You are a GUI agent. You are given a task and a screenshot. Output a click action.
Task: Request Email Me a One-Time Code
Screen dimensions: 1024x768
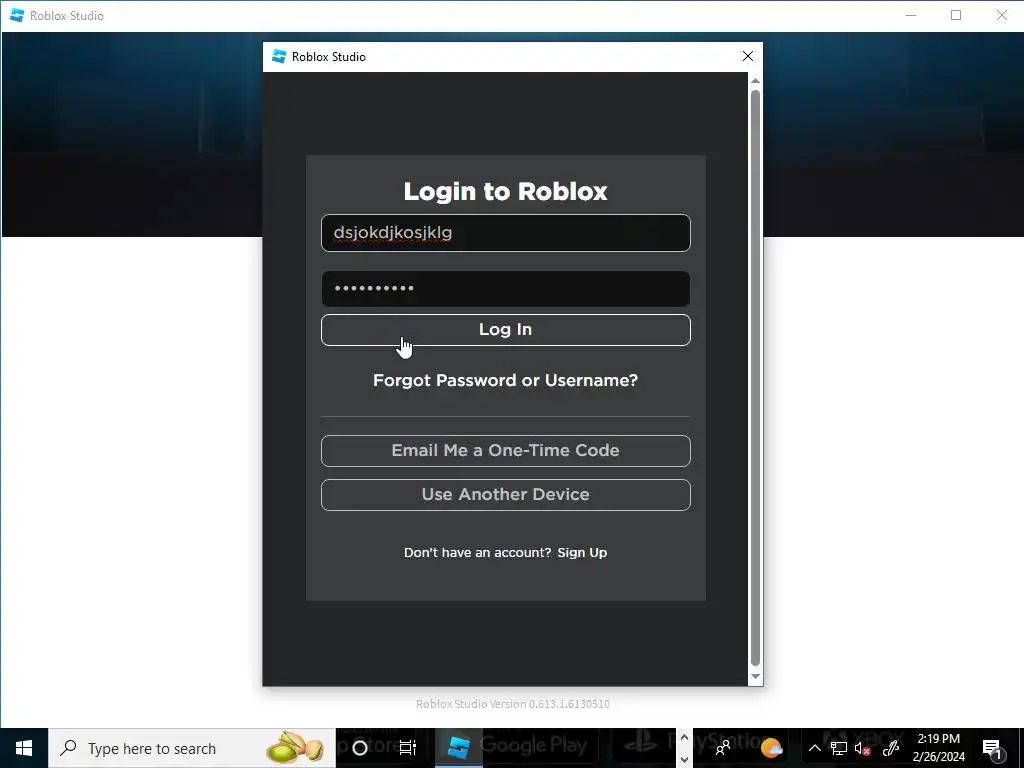(505, 451)
